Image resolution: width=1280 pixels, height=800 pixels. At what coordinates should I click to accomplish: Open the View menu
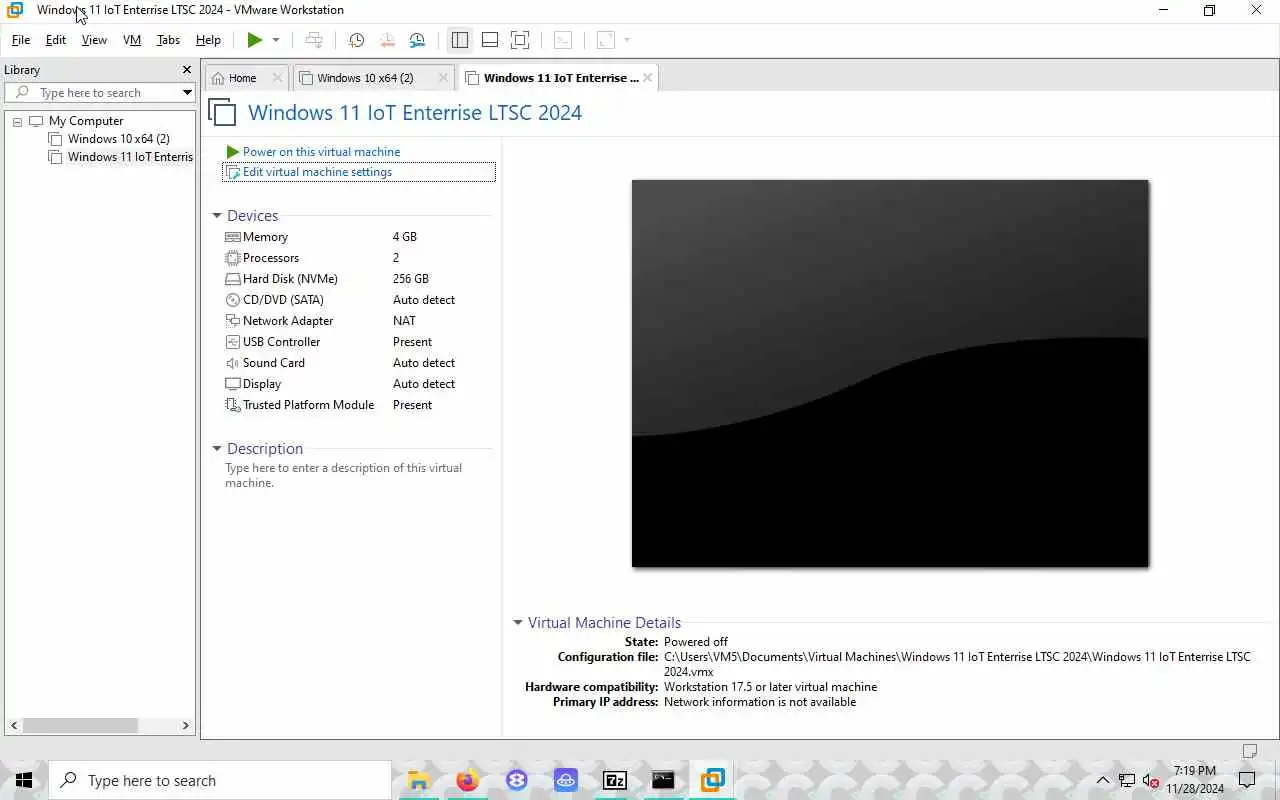click(94, 40)
